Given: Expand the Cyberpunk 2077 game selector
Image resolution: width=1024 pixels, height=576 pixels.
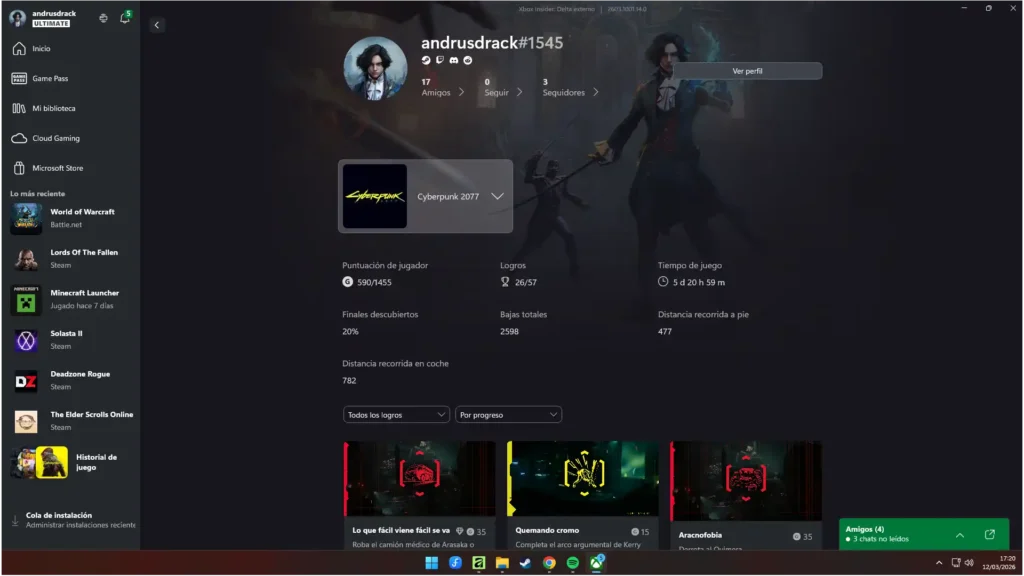Looking at the screenshot, I should click(498, 196).
